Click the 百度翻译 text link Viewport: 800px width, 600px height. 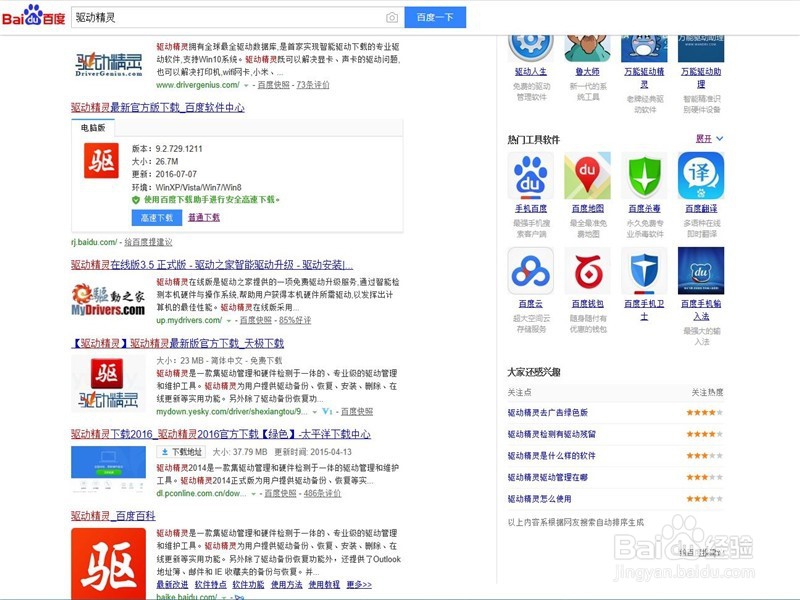pyautogui.click(x=701, y=209)
